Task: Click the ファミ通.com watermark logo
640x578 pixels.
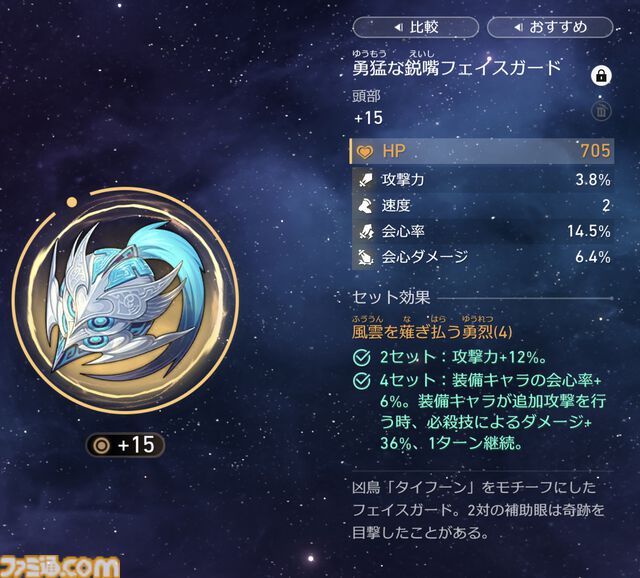Action: [x=60, y=567]
